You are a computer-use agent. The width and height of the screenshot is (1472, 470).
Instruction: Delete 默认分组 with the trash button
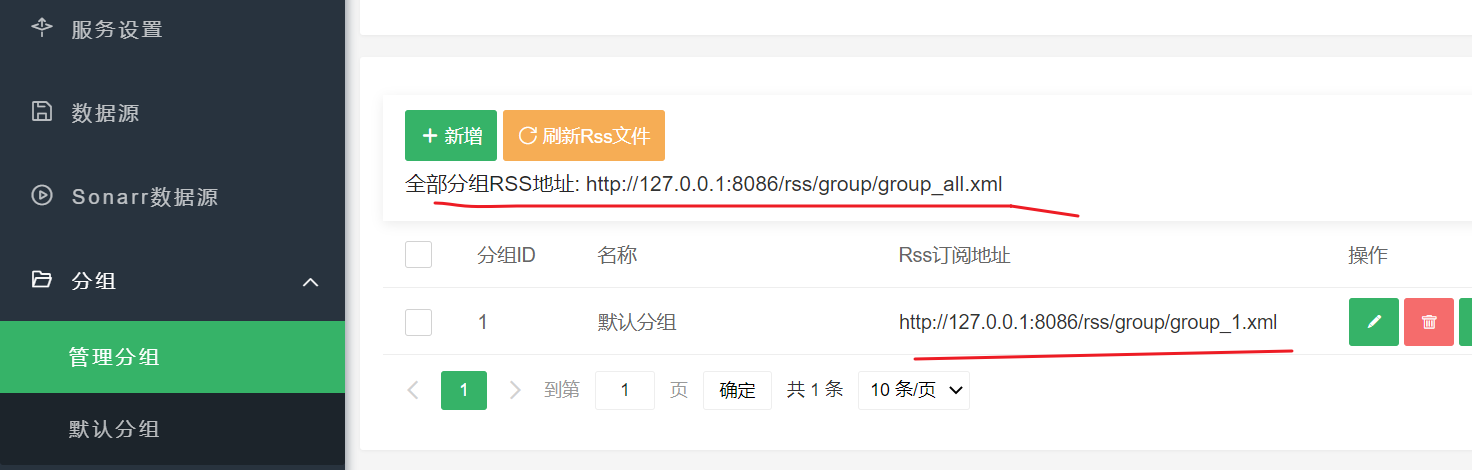tap(1429, 322)
